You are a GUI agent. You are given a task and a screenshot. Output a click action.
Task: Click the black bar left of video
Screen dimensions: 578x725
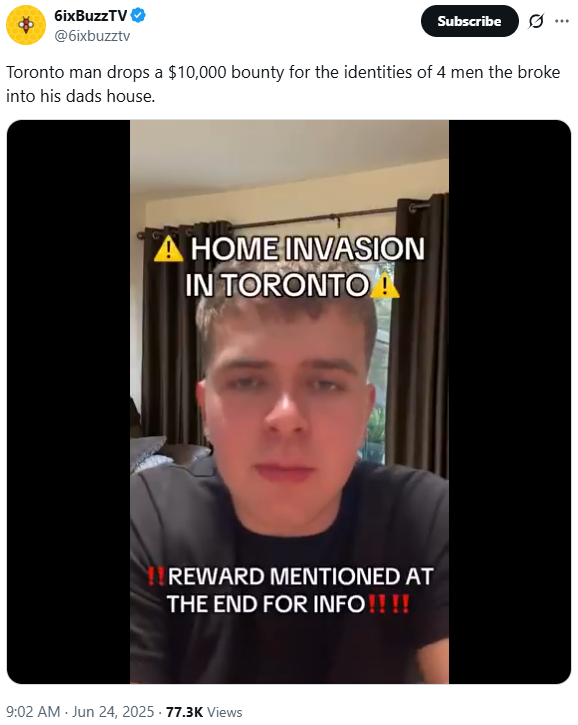point(68,402)
